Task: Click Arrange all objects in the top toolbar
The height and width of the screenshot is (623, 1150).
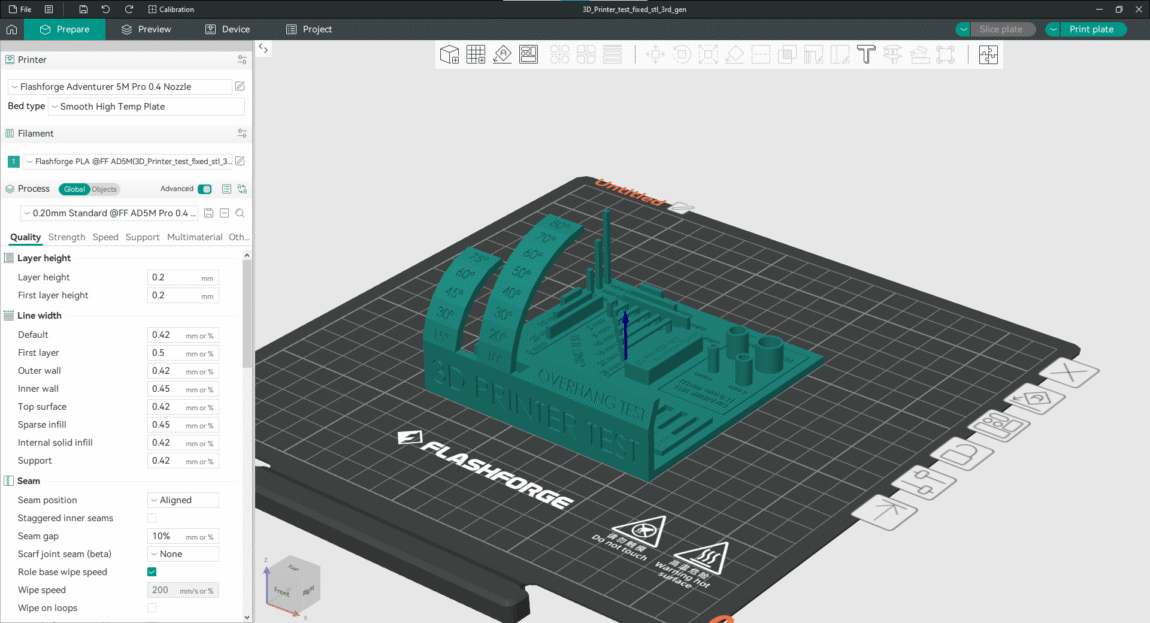Action: pos(529,54)
